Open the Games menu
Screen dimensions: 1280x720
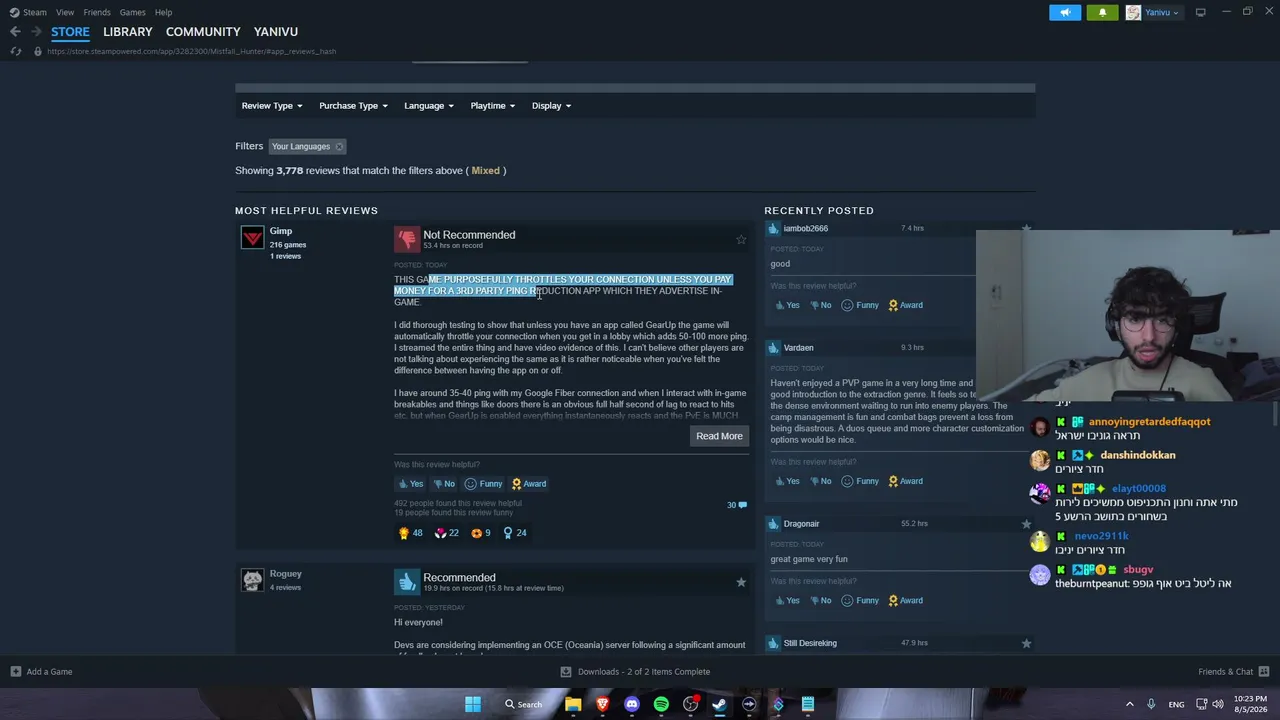pos(133,12)
